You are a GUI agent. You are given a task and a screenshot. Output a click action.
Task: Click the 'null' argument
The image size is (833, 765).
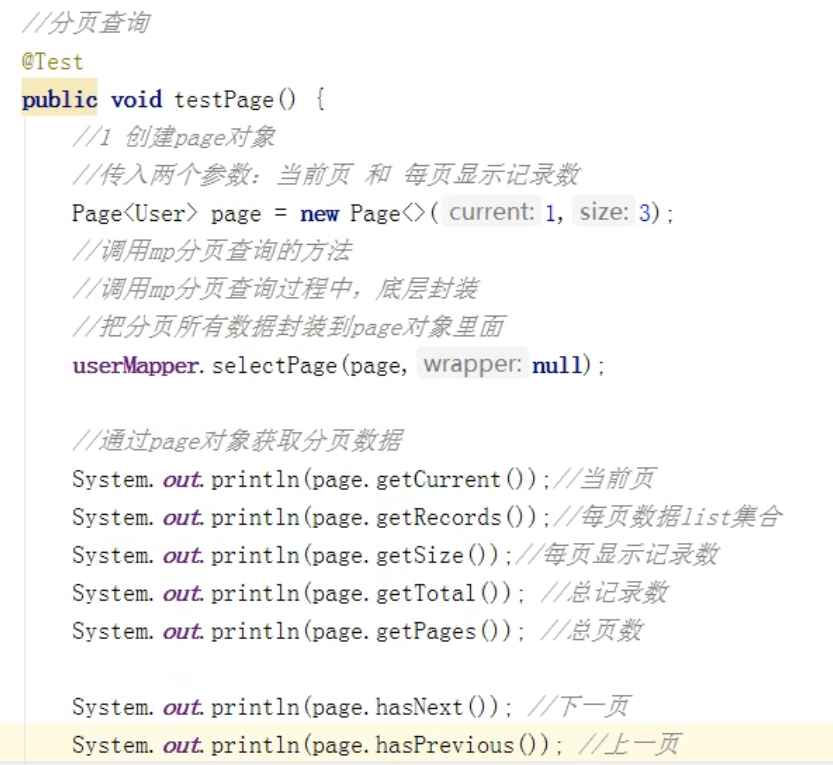click(x=557, y=366)
